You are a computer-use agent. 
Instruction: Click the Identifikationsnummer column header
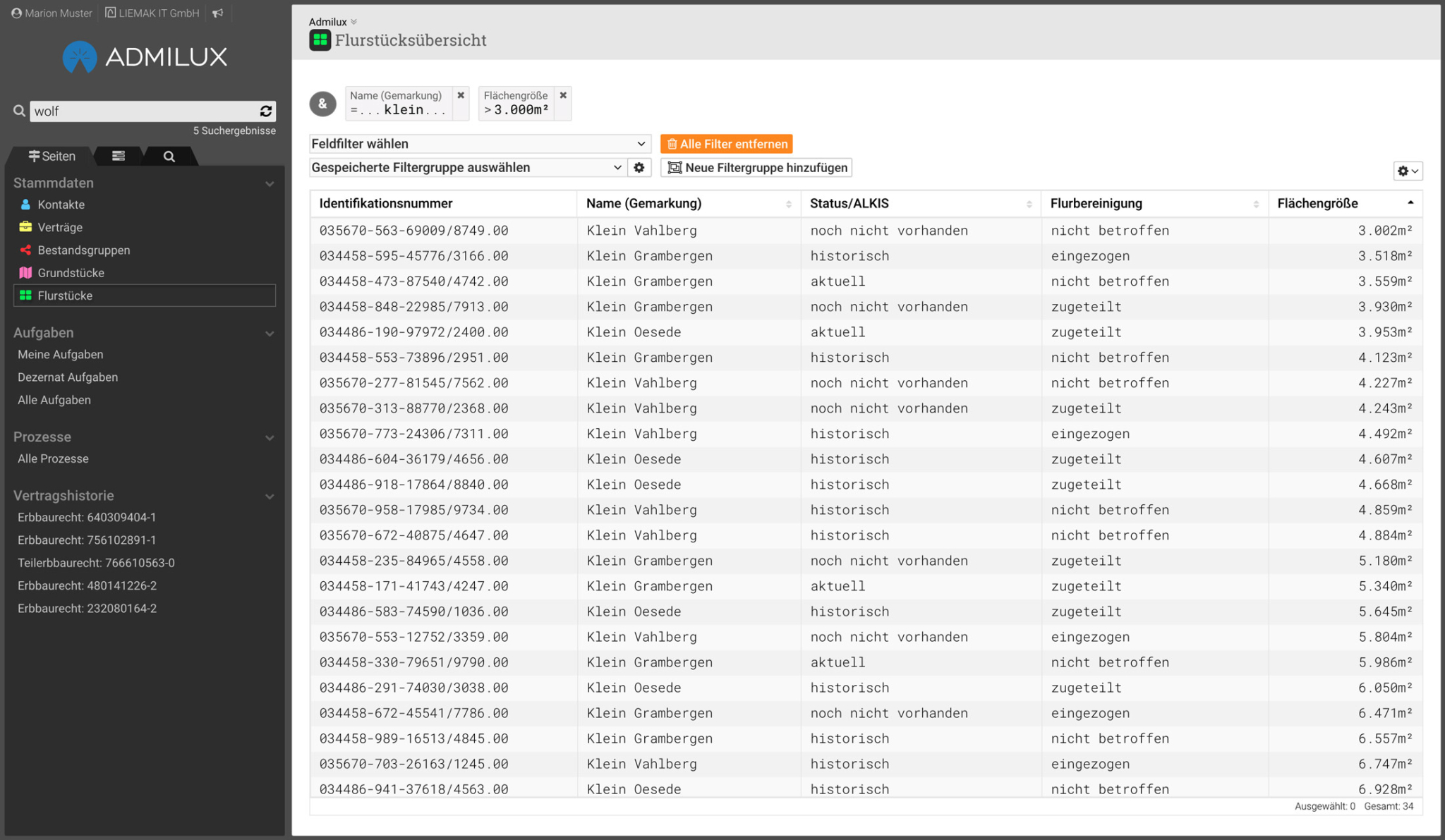point(443,204)
